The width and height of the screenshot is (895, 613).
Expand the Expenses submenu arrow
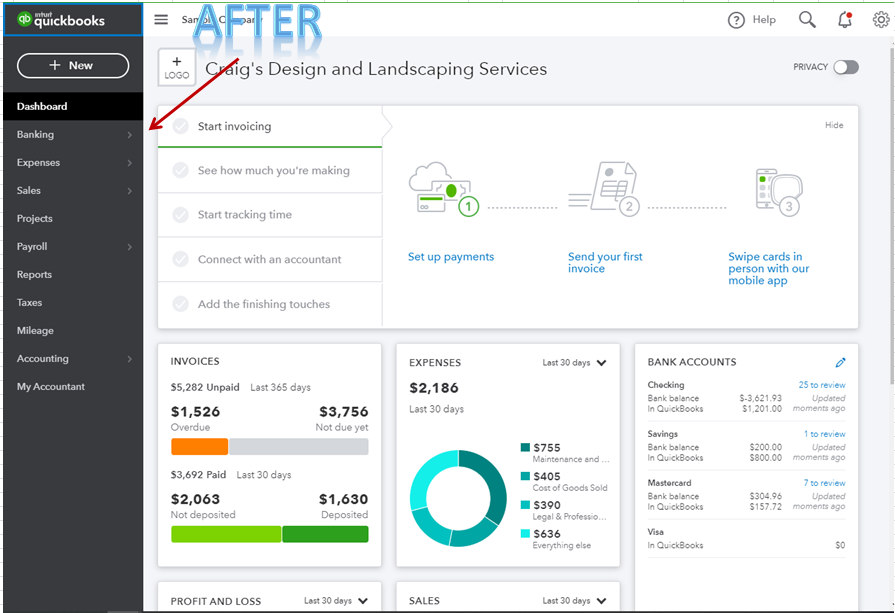coord(130,163)
